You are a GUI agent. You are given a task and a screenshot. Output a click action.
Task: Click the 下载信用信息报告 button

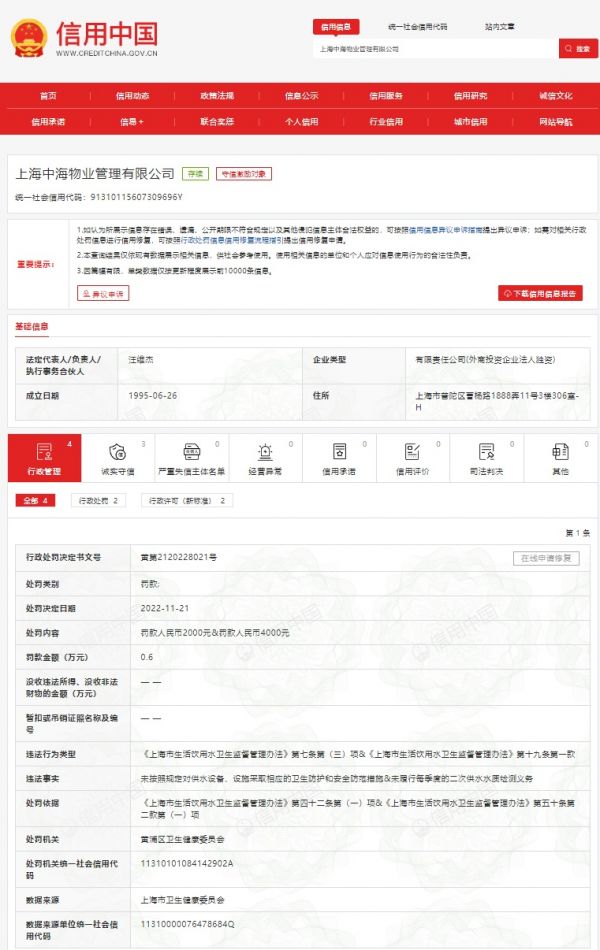540,294
